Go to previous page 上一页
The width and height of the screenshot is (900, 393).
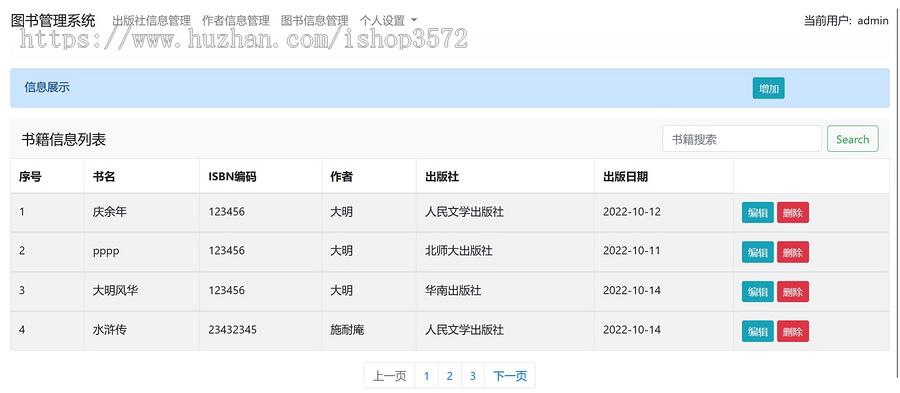[x=390, y=376]
